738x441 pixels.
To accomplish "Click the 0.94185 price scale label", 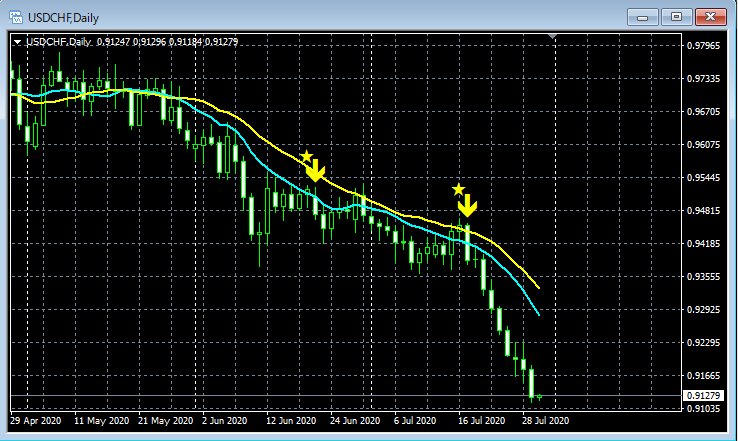I will coord(703,243).
